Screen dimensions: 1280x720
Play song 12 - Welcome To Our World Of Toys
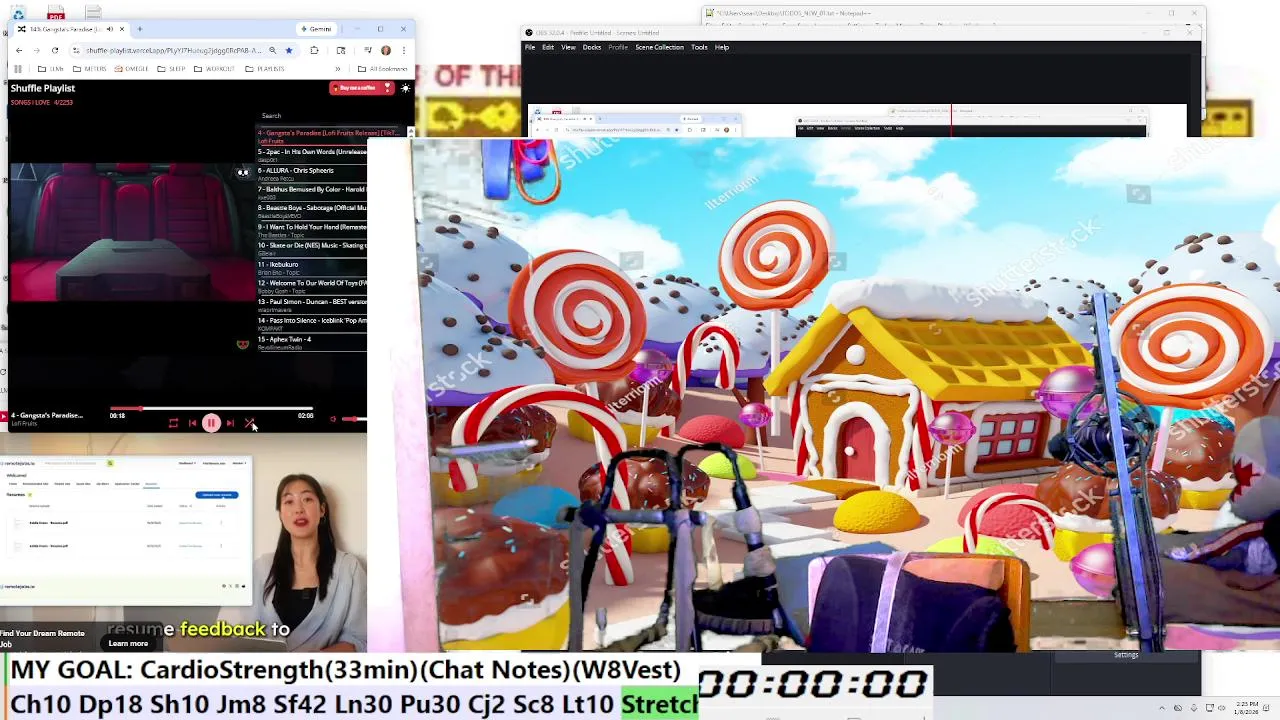[312, 285]
